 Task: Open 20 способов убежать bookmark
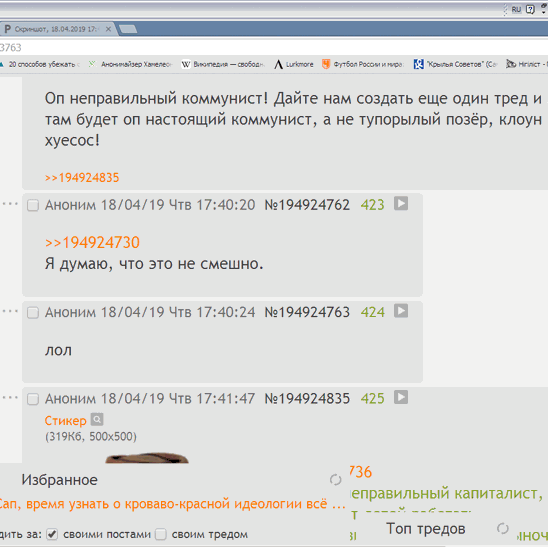point(40,64)
